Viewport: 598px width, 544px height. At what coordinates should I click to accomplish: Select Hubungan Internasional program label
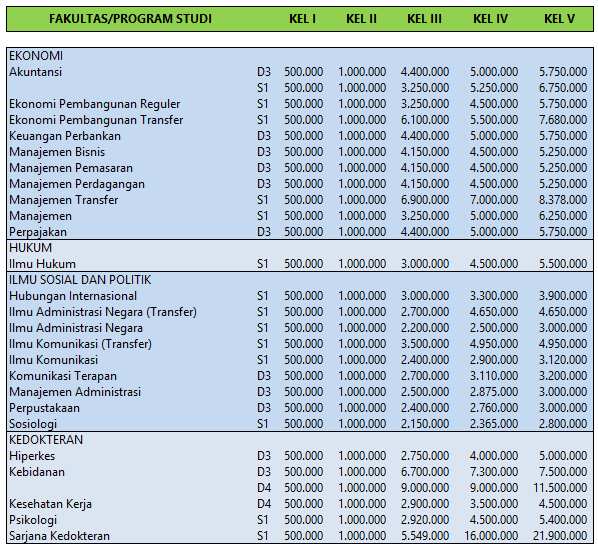[73, 296]
